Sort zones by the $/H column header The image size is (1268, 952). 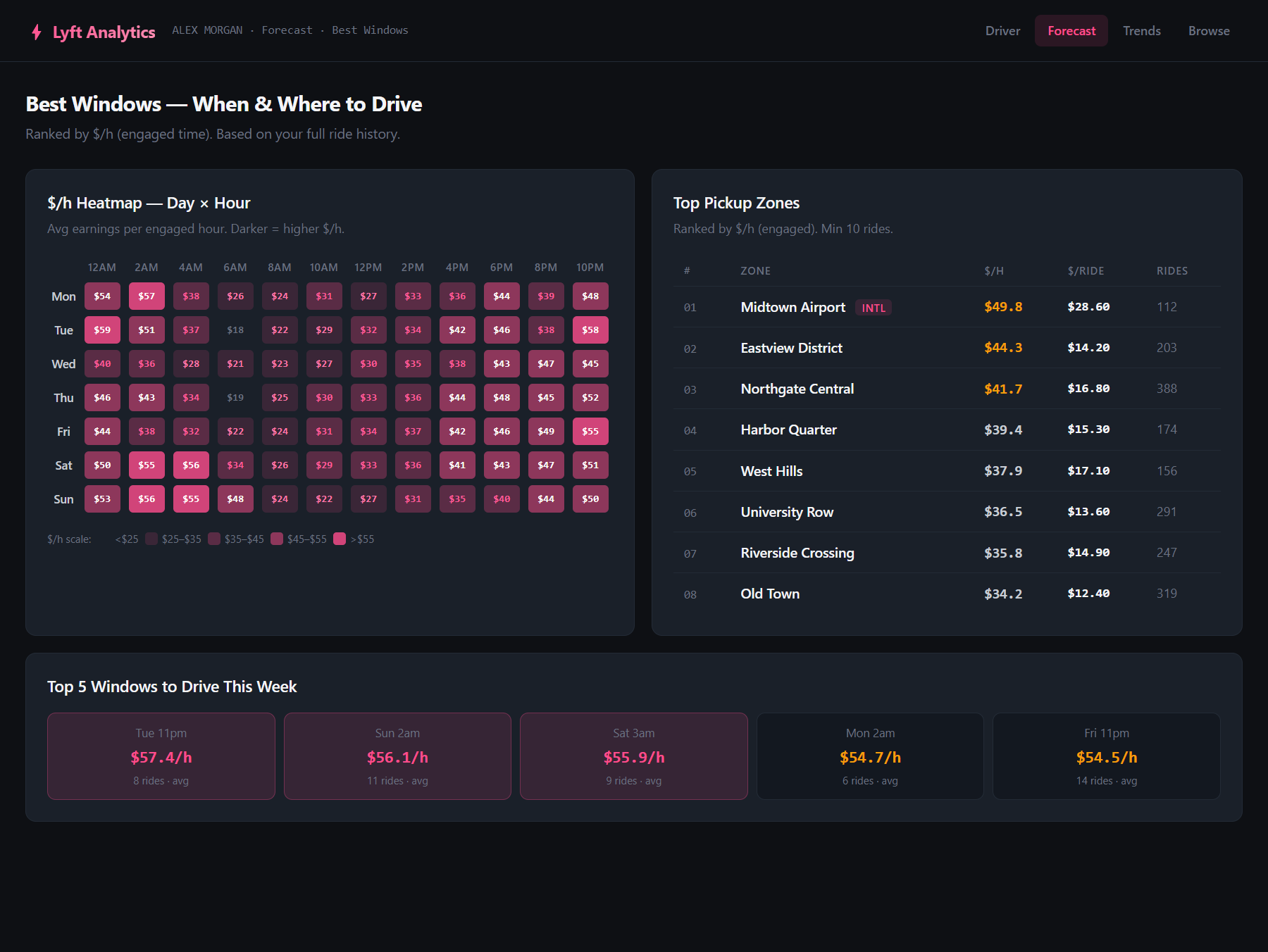click(x=993, y=271)
